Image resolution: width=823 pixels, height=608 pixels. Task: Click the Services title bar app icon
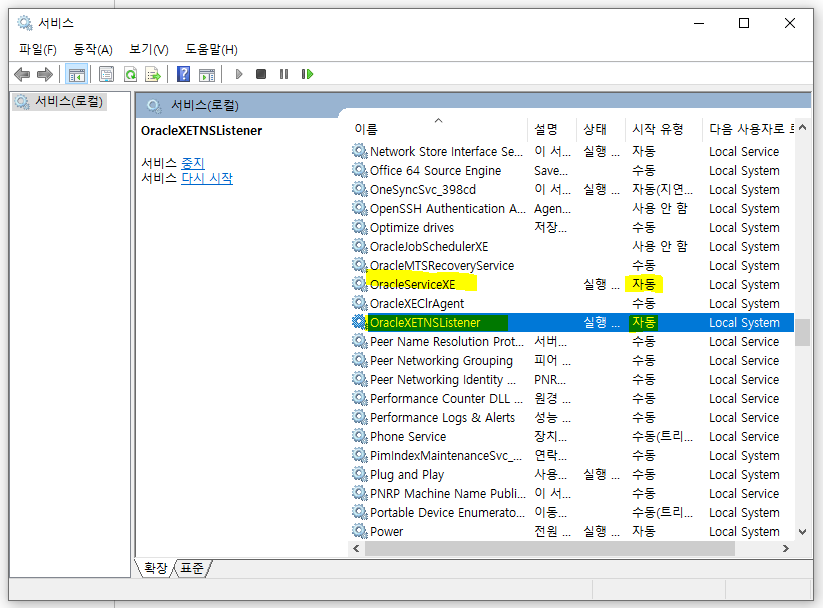(25, 23)
